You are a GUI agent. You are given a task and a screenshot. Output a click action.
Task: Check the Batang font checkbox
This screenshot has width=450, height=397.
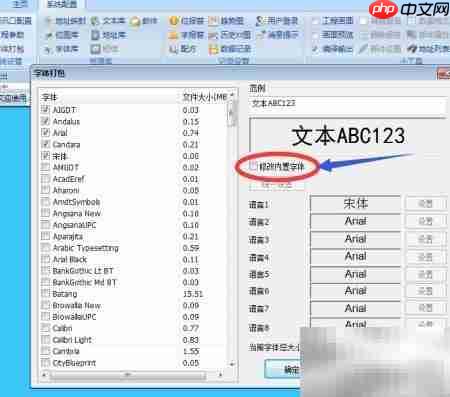[x=45, y=294]
